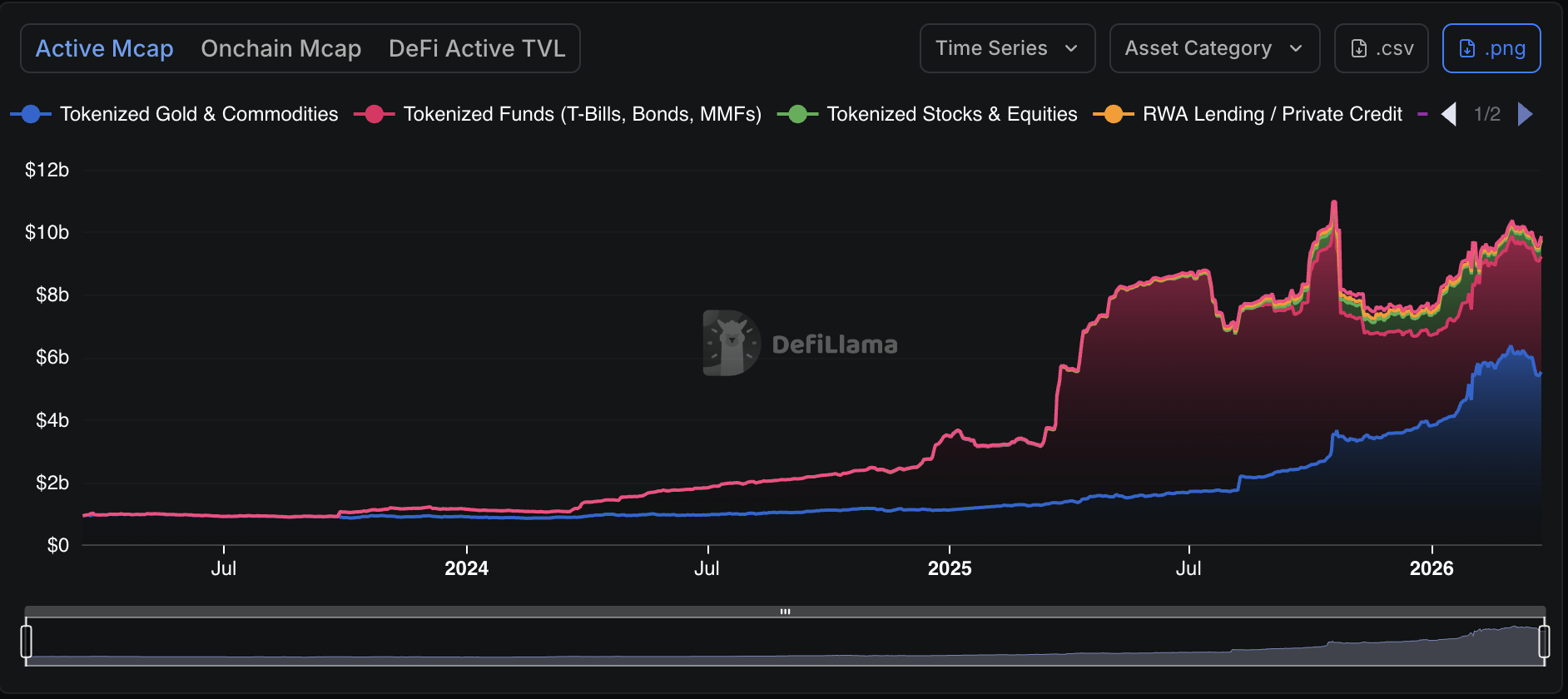
Task: Select the Active Mcap tab
Action: pyautogui.click(x=105, y=48)
